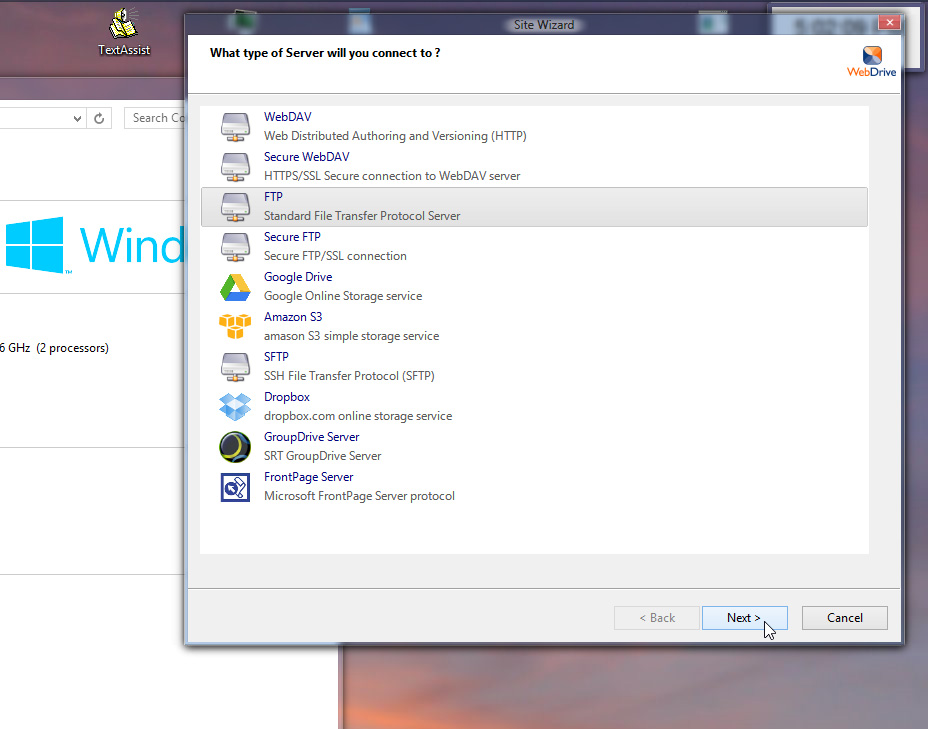Click the refresh icon in Control Panel window

point(99,118)
